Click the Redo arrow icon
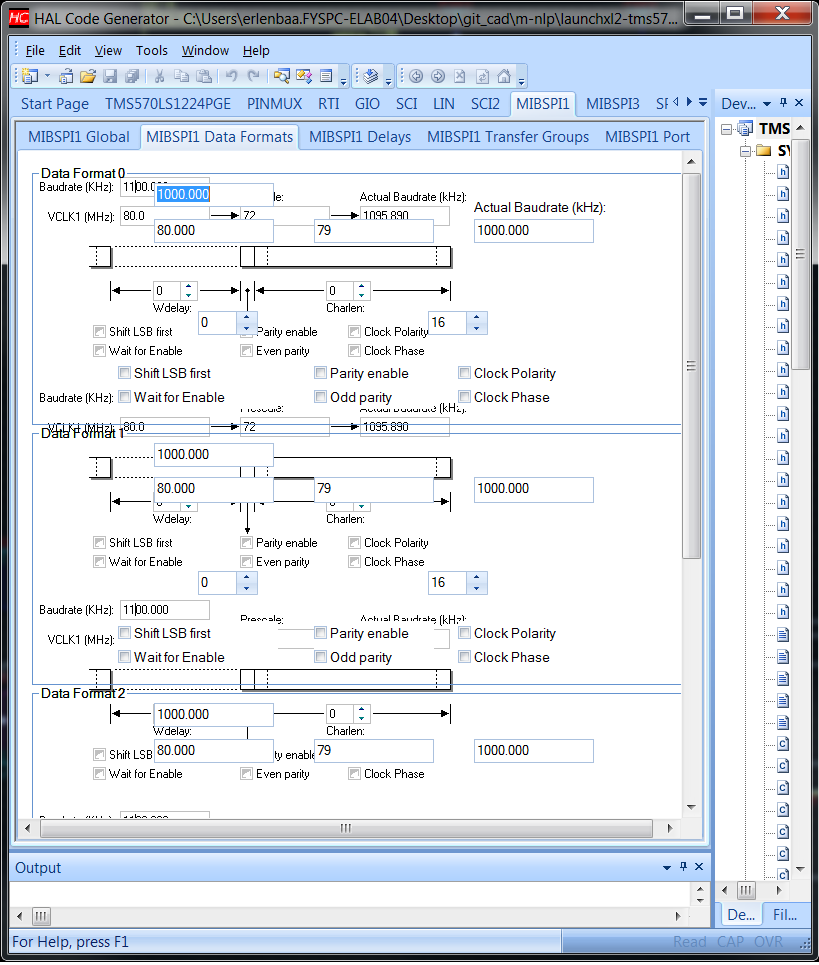819x965 pixels. [254, 76]
